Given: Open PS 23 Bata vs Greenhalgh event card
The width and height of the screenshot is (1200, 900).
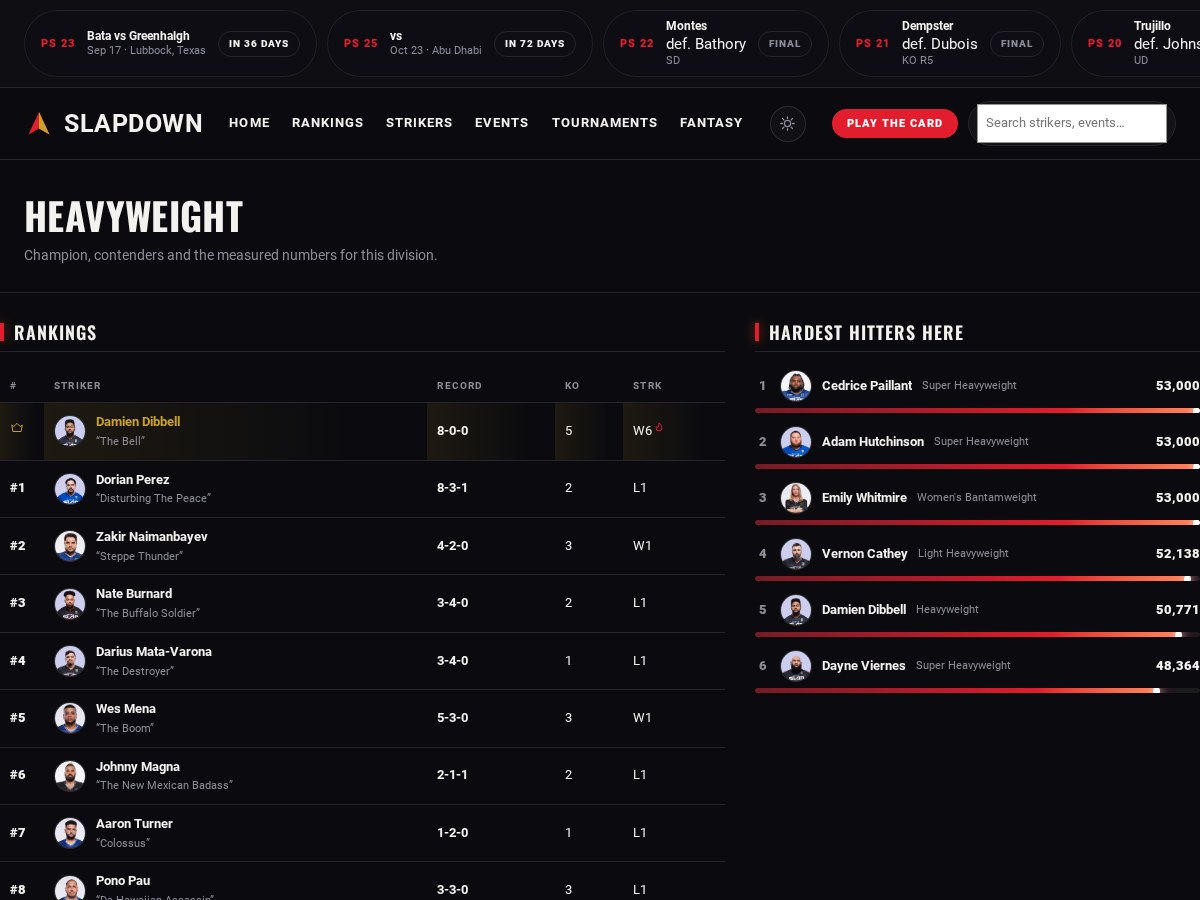Looking at the screenshot, I should tap(170, 44).
